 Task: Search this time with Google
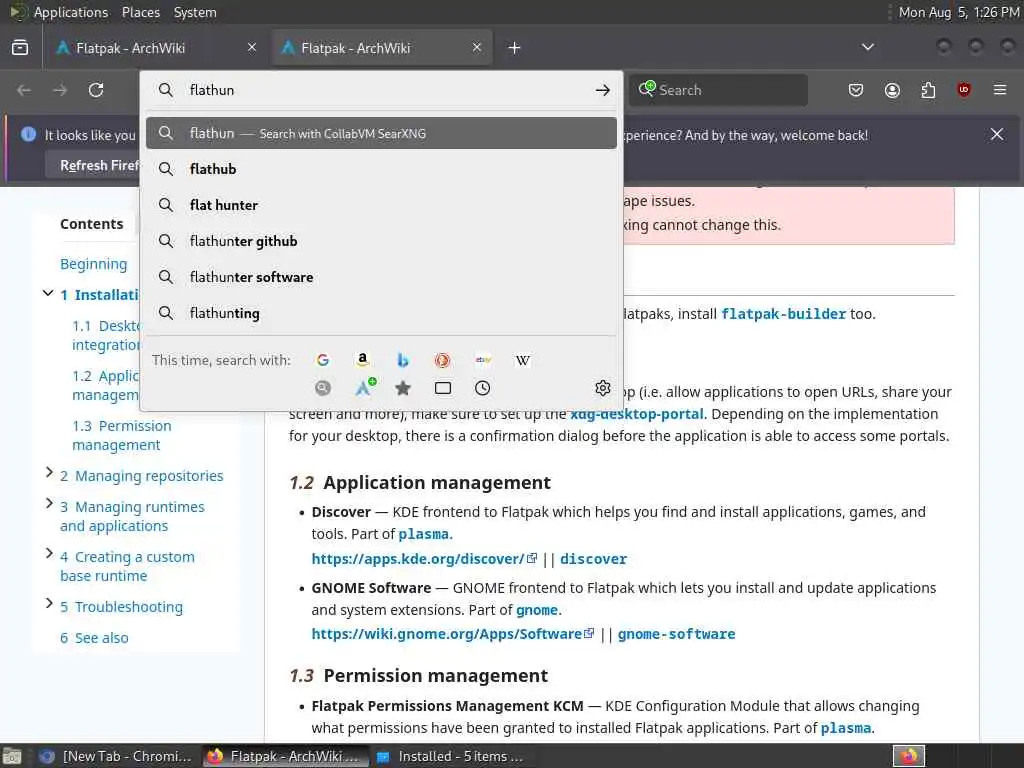pyautogui.click(x=323, y=360)
